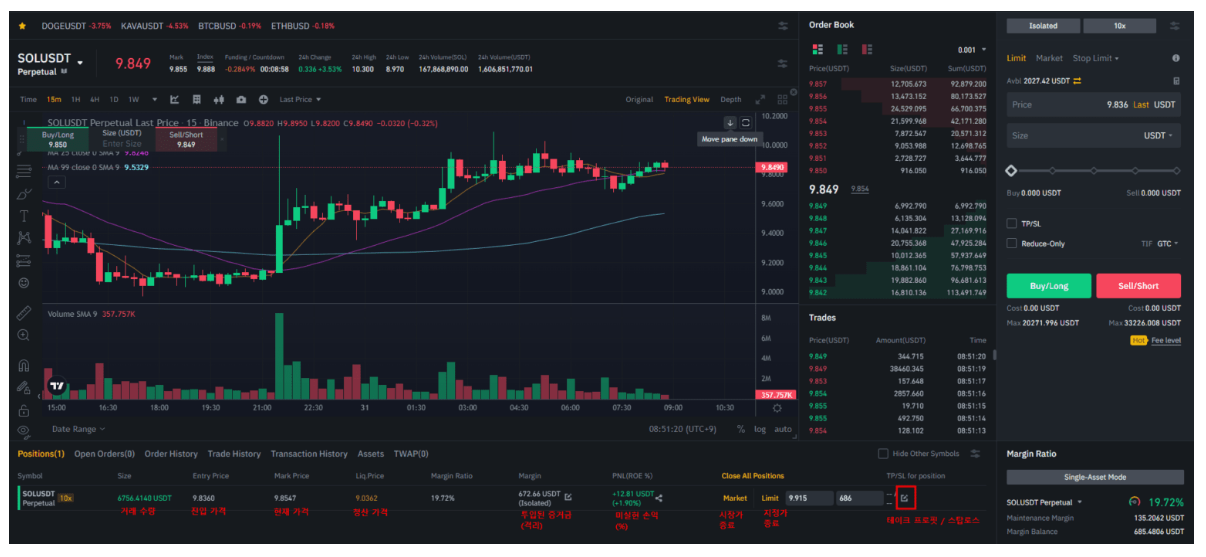Toggle the magnet mode tool
Image resolution: width=1206 pixels, height=557 pixels.
(x=24, y=365)
